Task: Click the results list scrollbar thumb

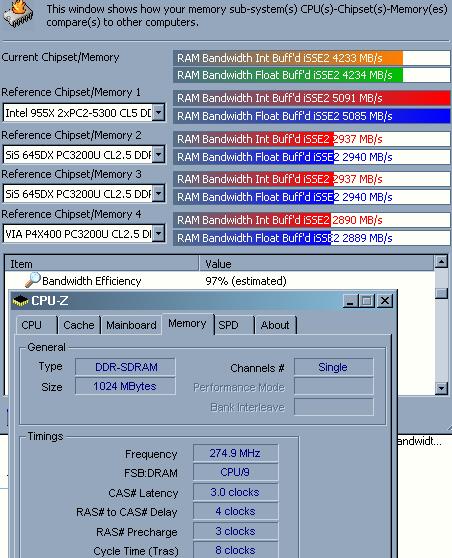Action: click(x=441, y=293)
